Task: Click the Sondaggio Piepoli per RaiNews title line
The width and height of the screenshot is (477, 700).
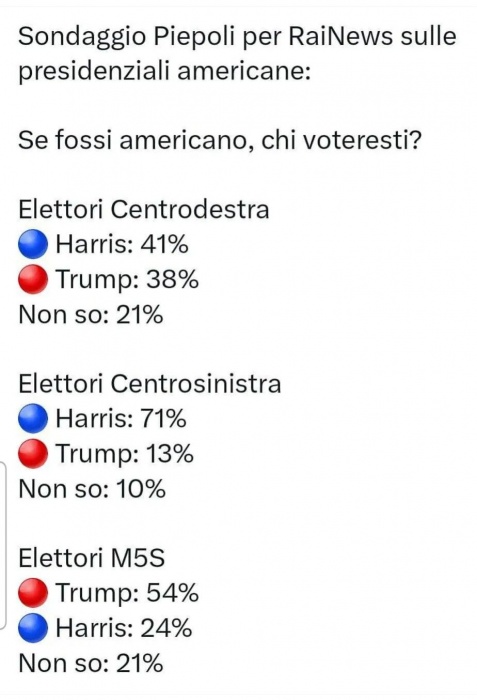Action: click(x=237, y=36)
